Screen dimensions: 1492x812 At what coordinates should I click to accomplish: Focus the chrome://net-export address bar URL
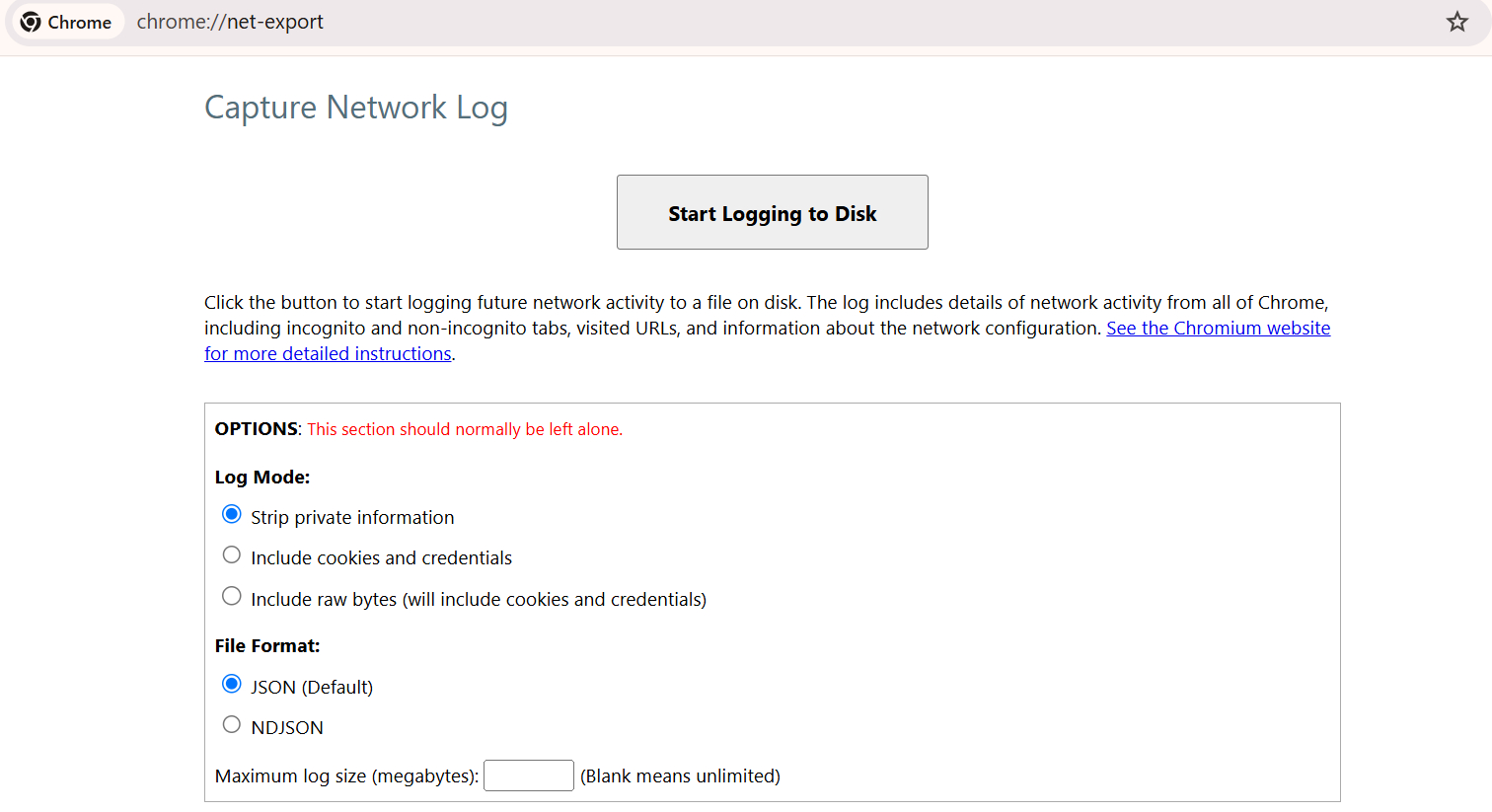(x=230, y=22)
